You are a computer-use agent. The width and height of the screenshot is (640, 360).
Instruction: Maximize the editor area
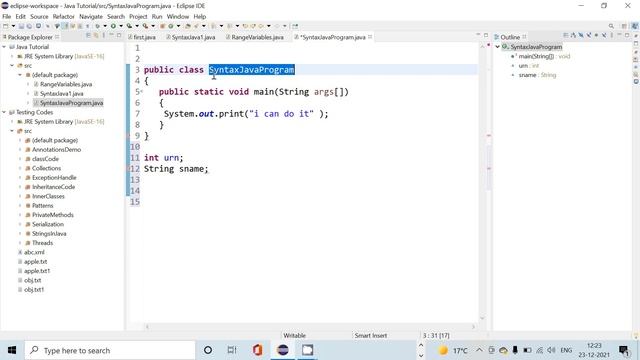point(486,35)
